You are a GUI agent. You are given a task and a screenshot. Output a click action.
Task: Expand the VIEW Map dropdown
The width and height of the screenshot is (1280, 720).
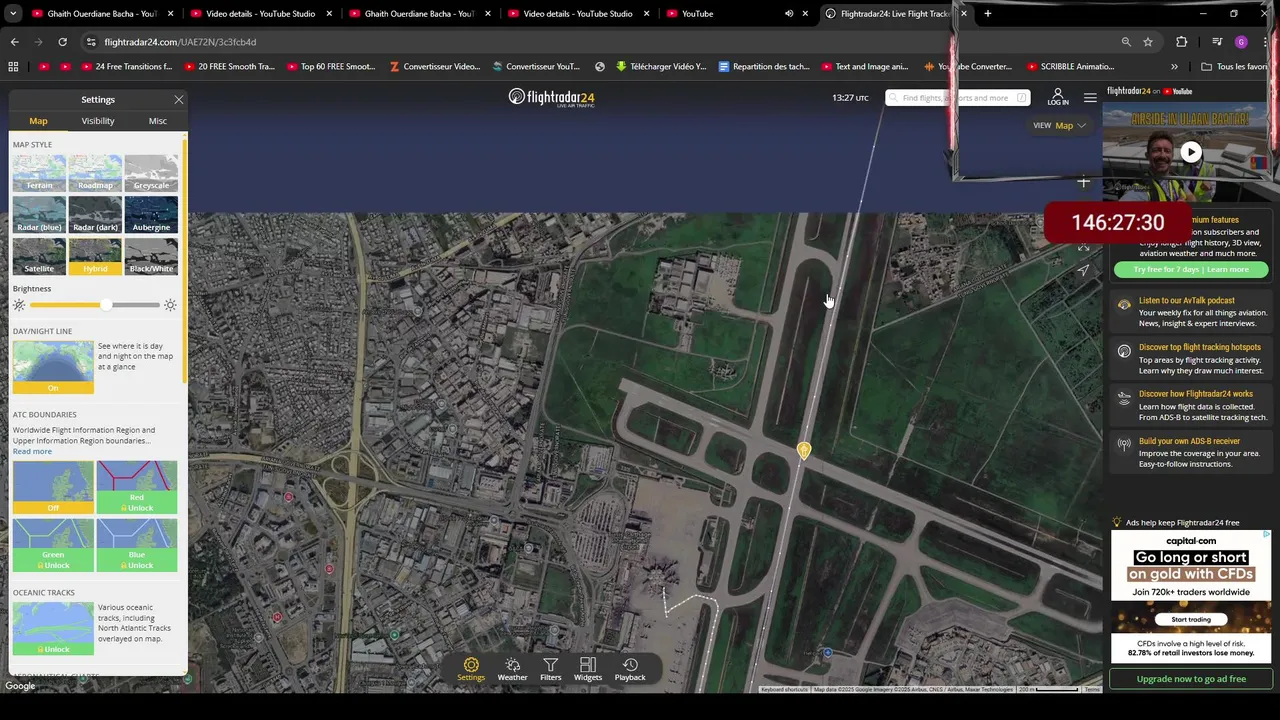(x=1060, y=125)
